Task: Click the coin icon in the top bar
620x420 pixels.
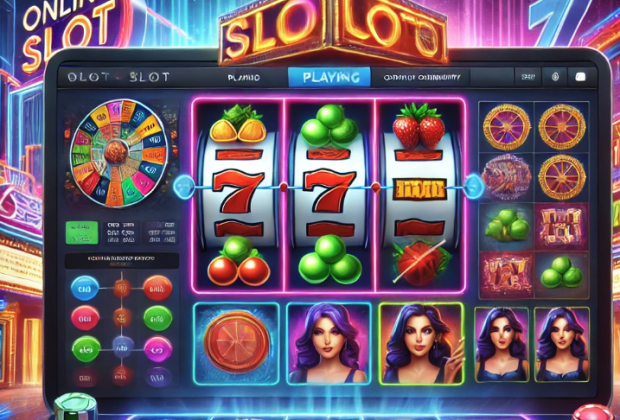Action: point(555,77)
